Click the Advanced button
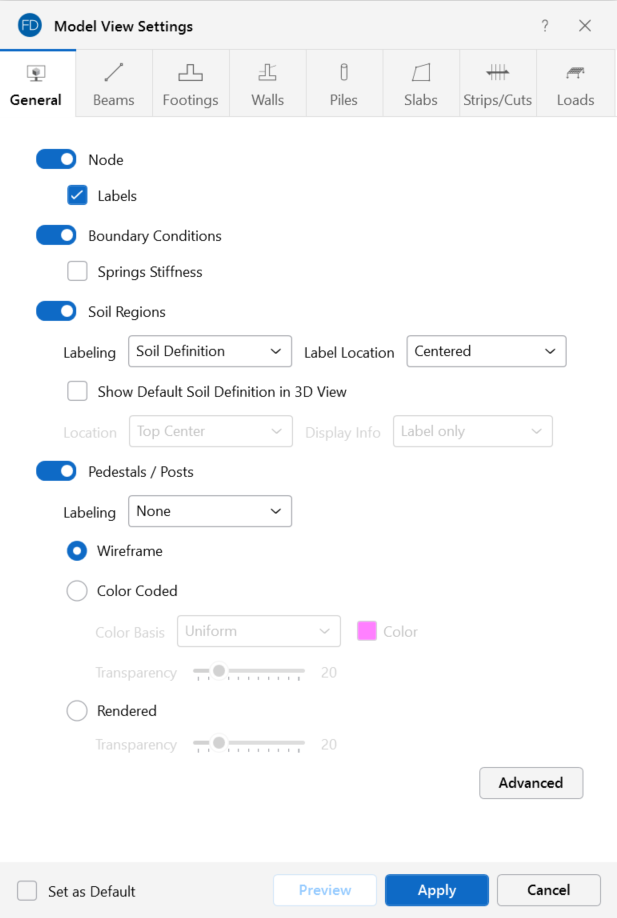Viewport: 617px width, 918px height. coord(531,783)
